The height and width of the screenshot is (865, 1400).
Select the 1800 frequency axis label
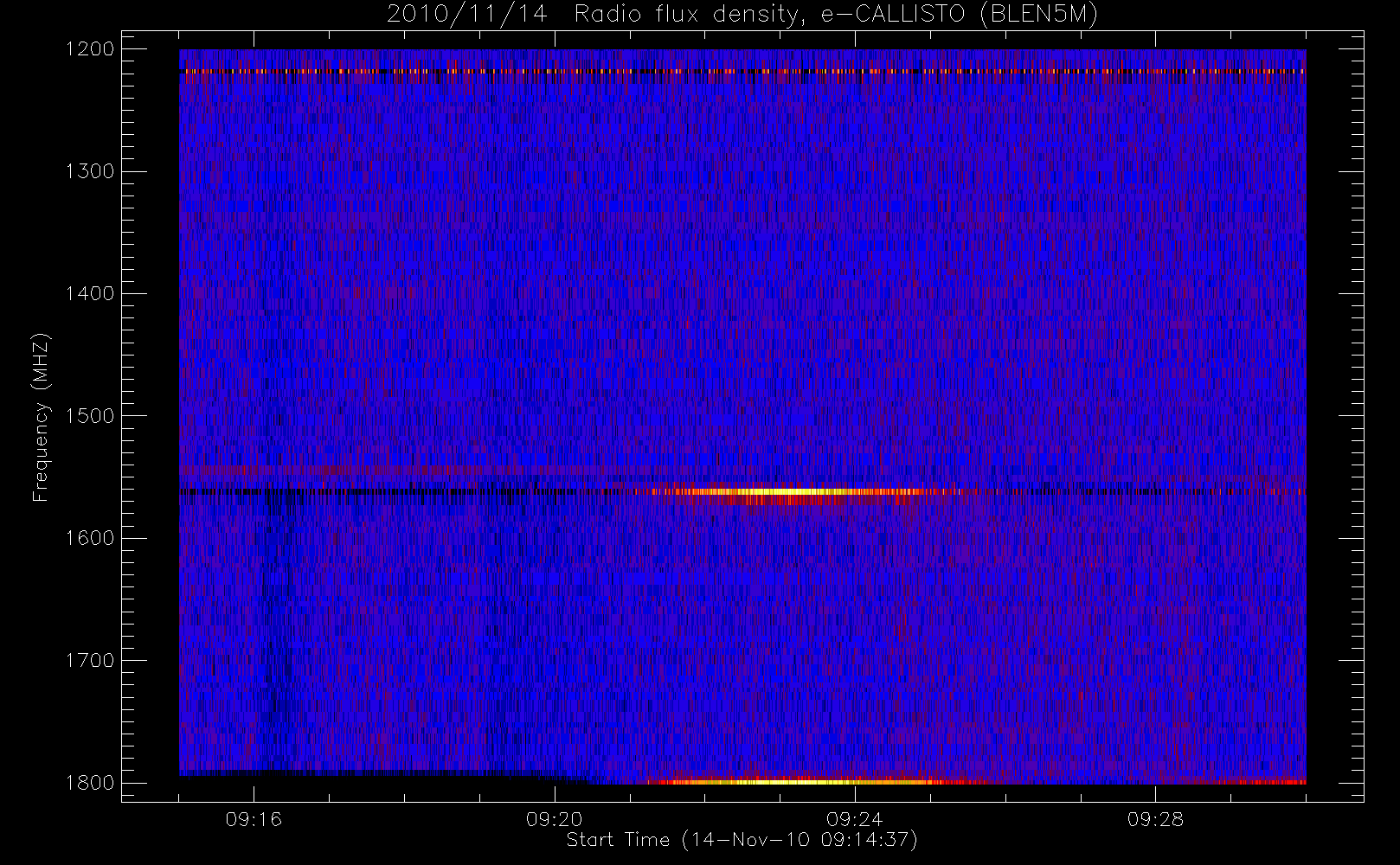pyautogui.click(x=90, y=782)
